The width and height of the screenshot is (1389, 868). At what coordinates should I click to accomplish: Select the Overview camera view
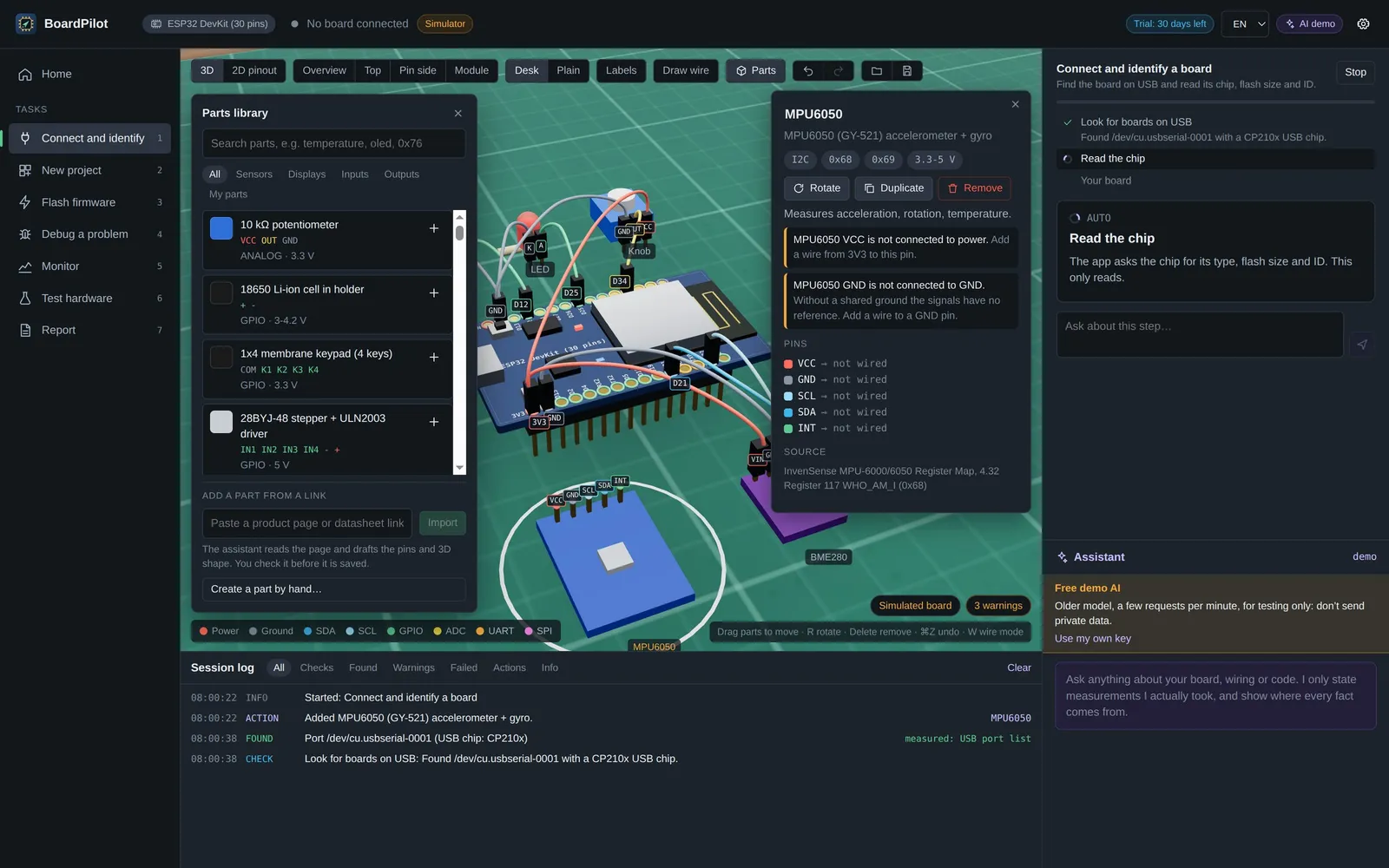[324, 71]
